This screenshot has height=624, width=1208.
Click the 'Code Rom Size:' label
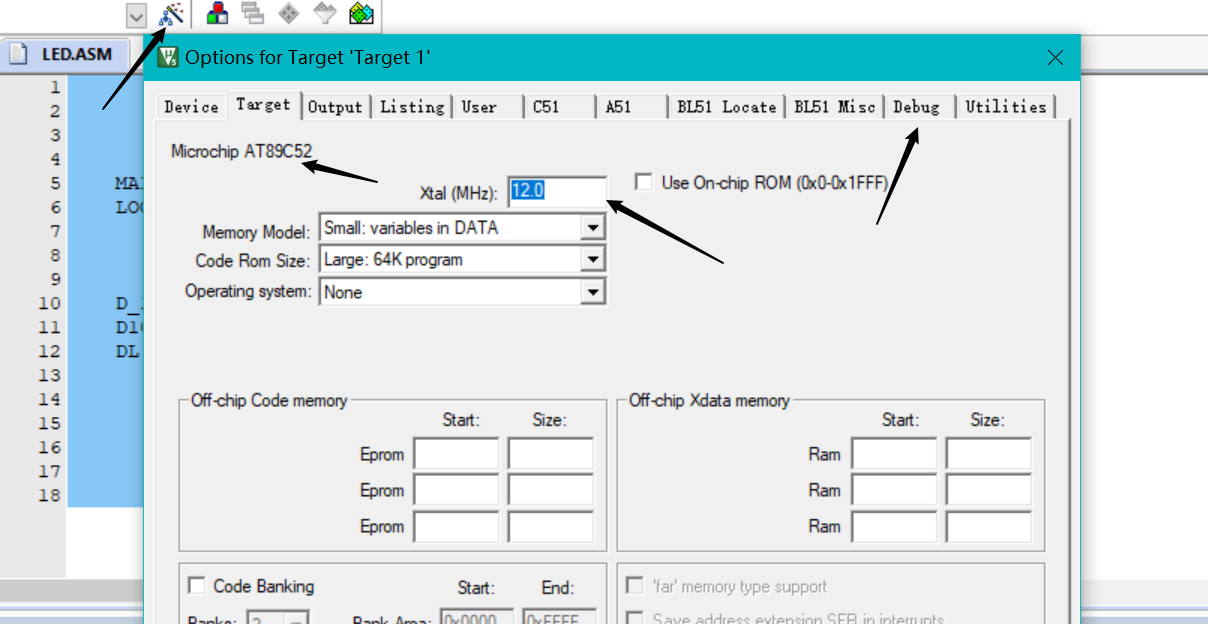[x=253, y=261]
